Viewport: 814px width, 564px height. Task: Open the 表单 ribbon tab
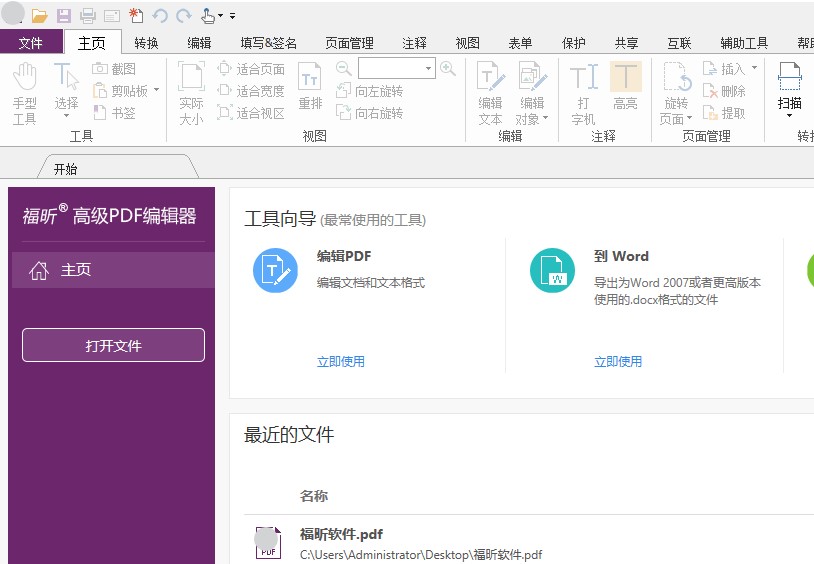pyautogui.click(x=520, y=43)
